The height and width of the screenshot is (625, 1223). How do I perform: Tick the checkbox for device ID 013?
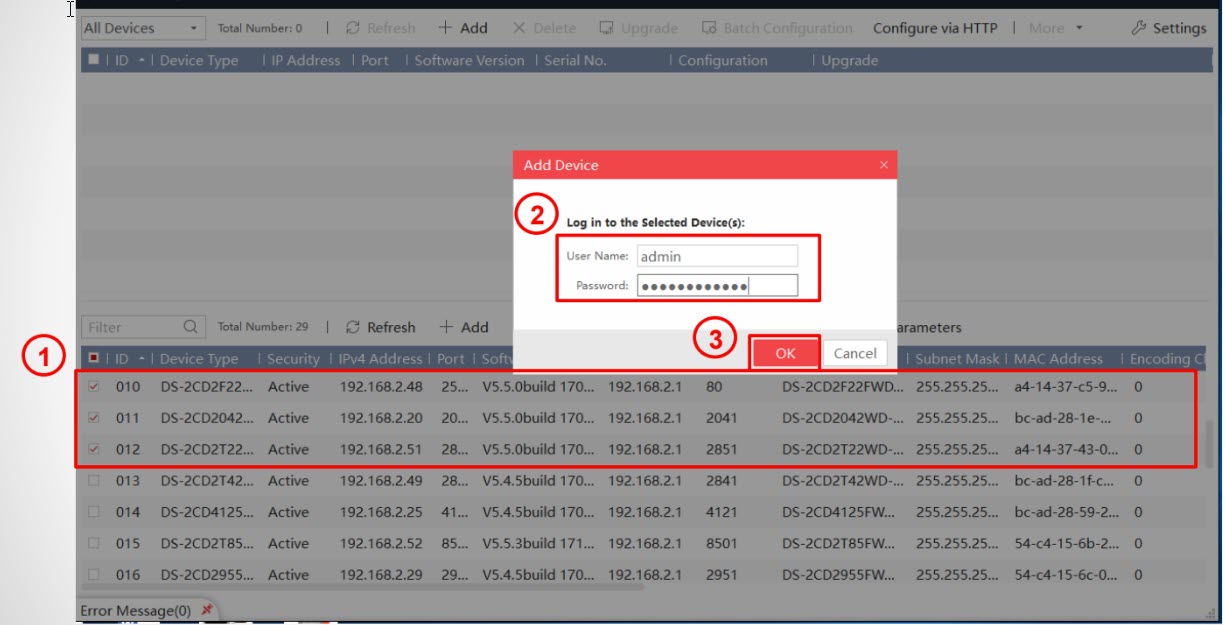tap(94, 481)
